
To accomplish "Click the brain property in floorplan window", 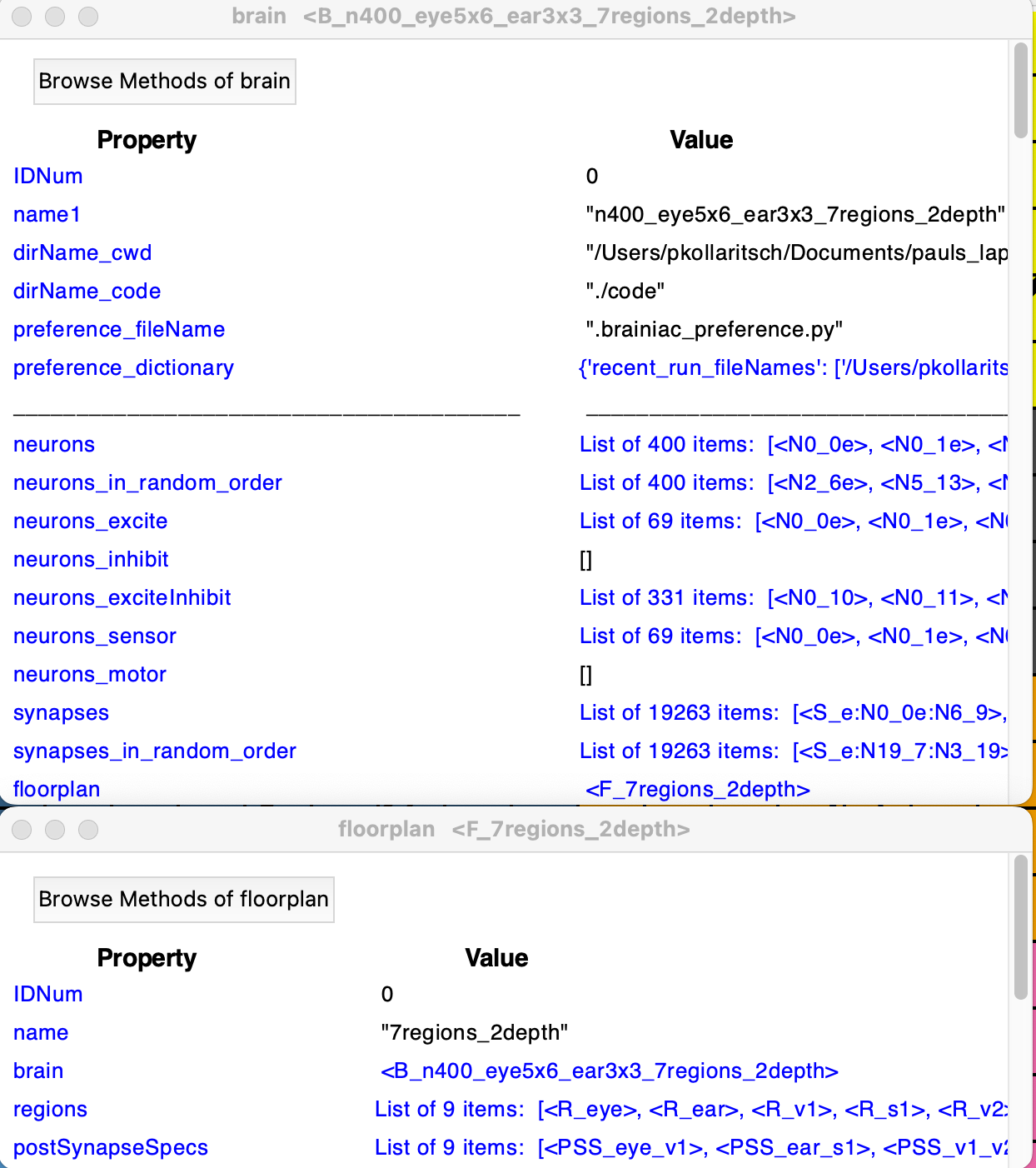I will 38,1071.
